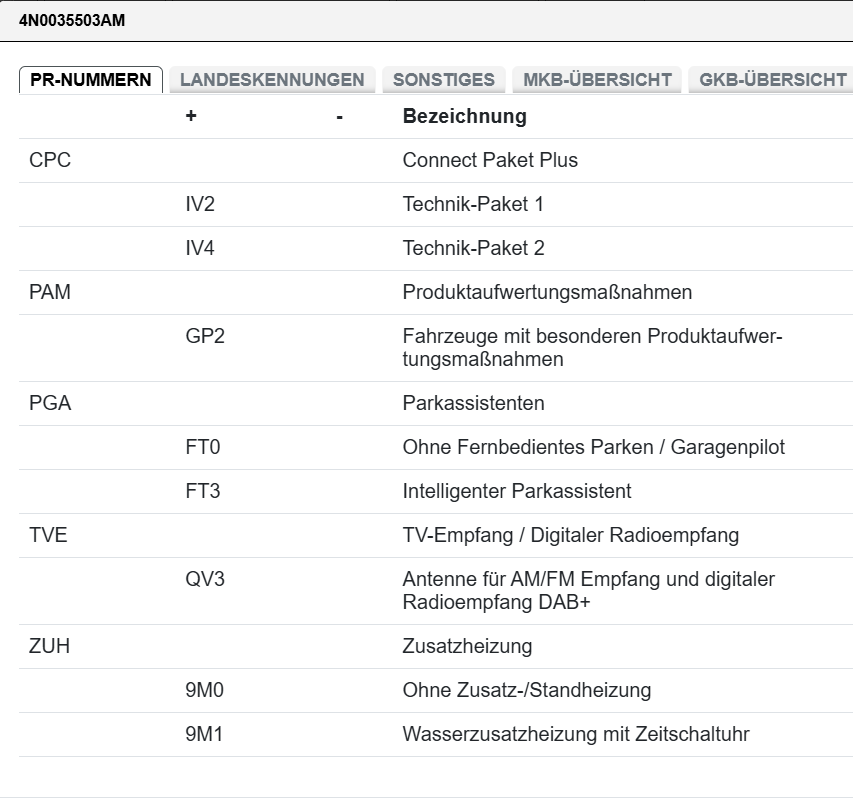Open the MKB-ÜBERSICHT tab
Screen dimensions: 853x806
click(597, 80)
